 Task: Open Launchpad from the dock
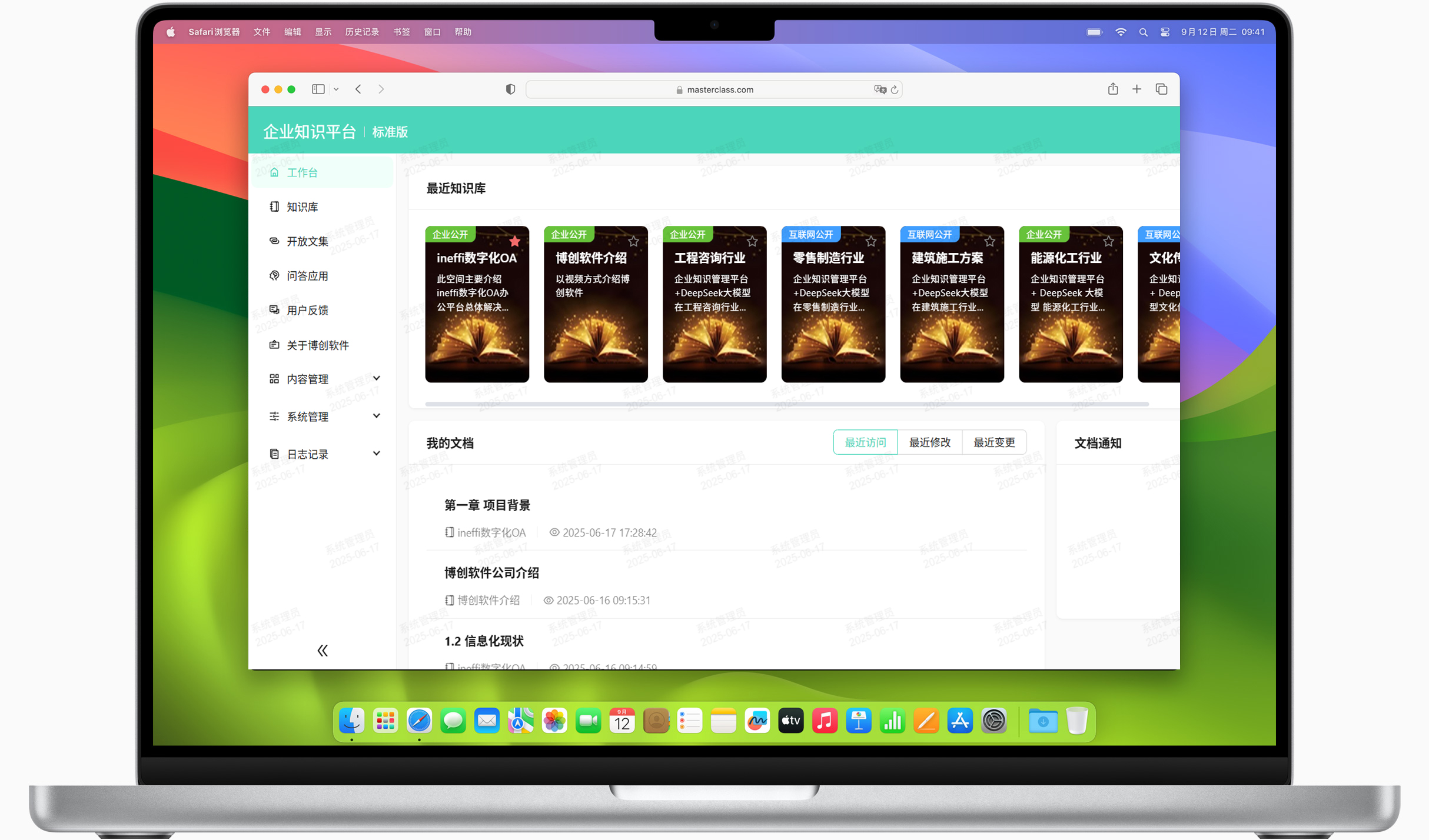coord(386,721)
